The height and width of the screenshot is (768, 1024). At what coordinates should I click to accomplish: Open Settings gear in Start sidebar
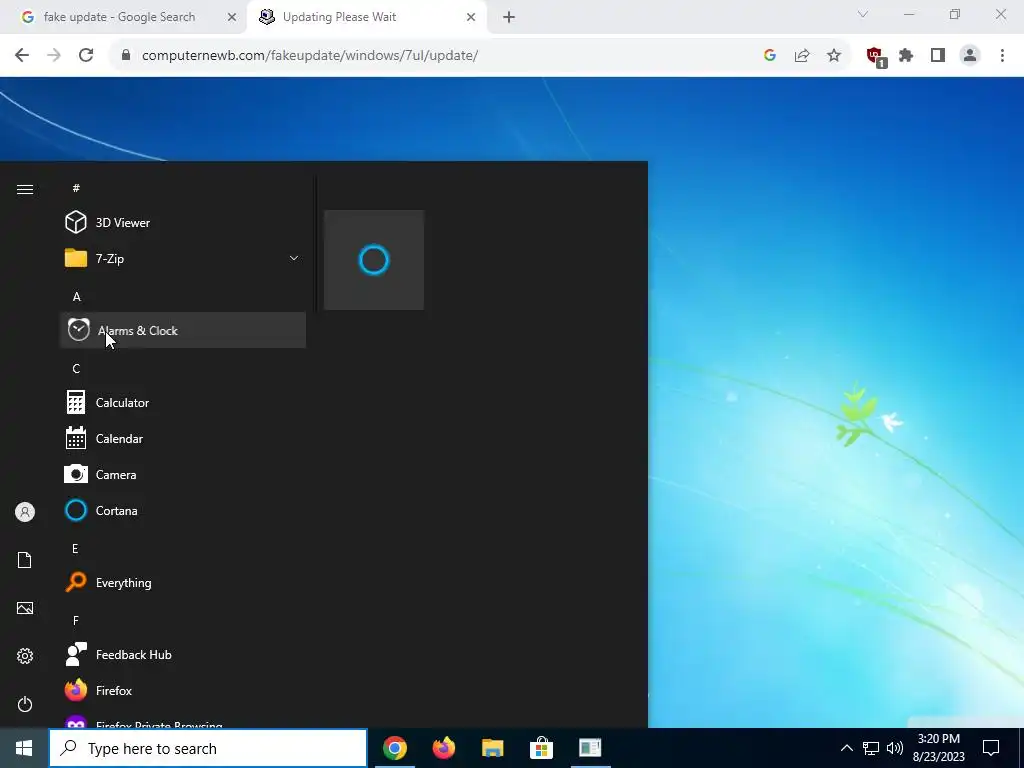click(25, 656)
